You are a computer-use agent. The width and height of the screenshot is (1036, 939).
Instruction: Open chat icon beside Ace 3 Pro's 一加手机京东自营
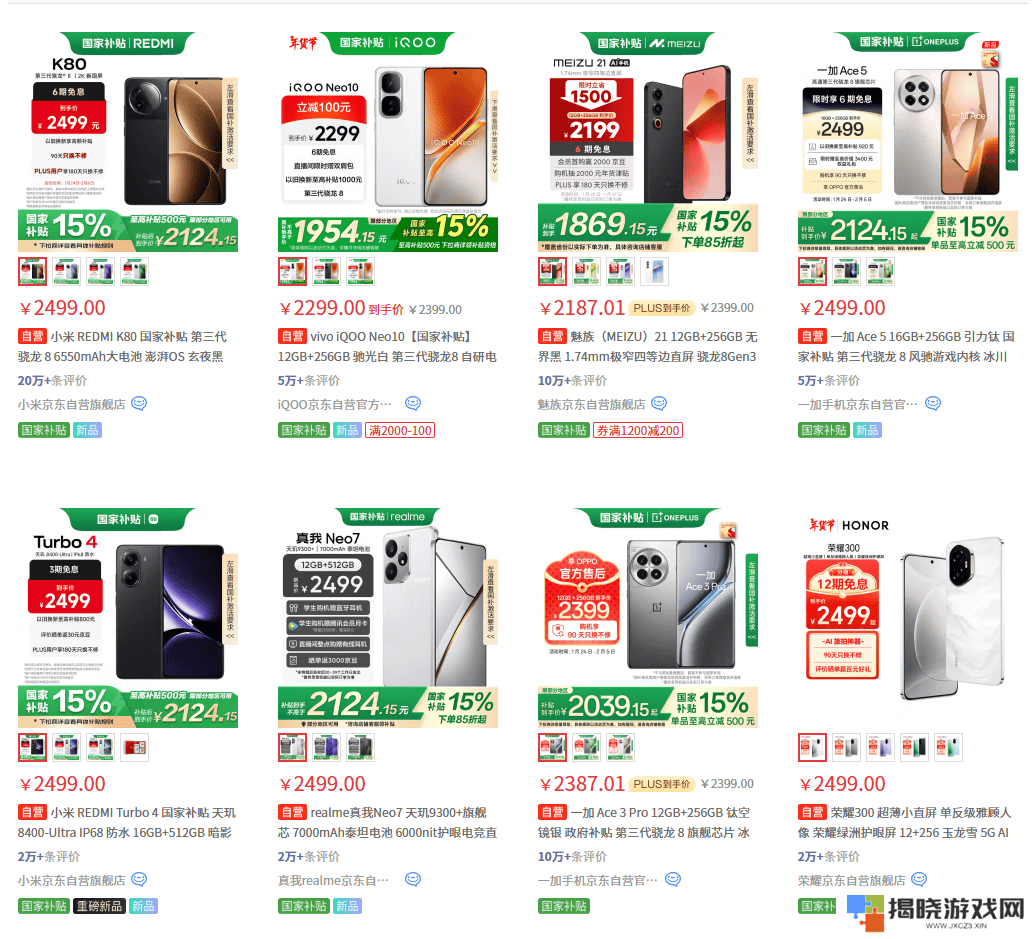(x=673, y=879)
